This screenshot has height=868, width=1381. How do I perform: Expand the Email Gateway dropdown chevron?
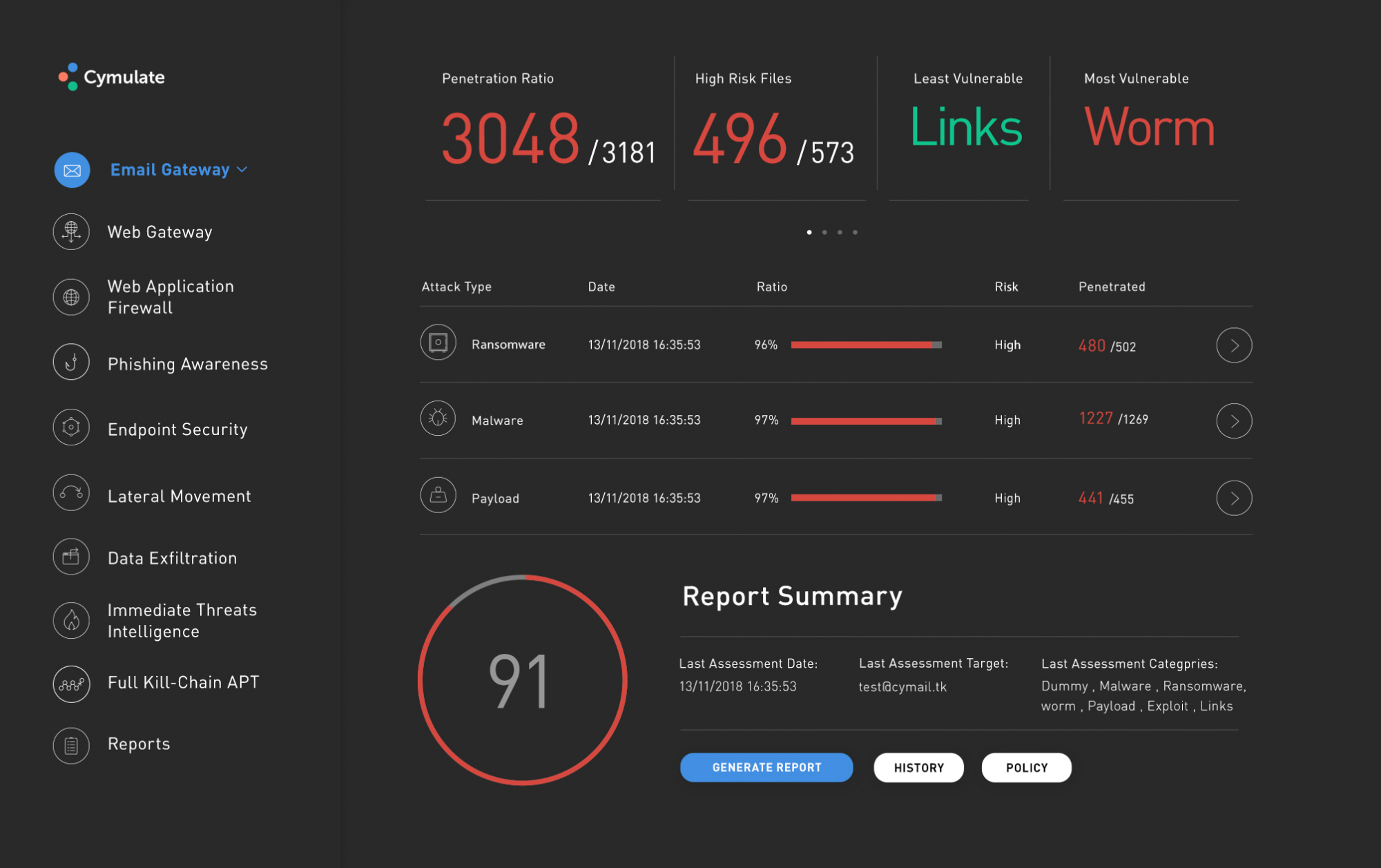tap(242, 170)
